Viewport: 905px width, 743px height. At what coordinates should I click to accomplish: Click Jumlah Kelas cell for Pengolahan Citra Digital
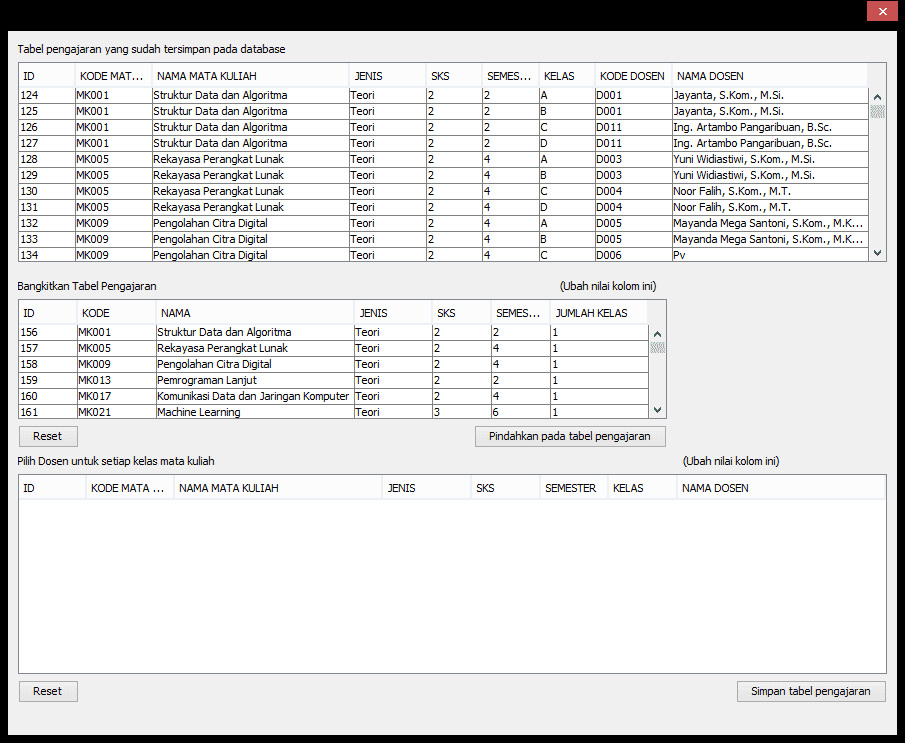coord(597,364)
